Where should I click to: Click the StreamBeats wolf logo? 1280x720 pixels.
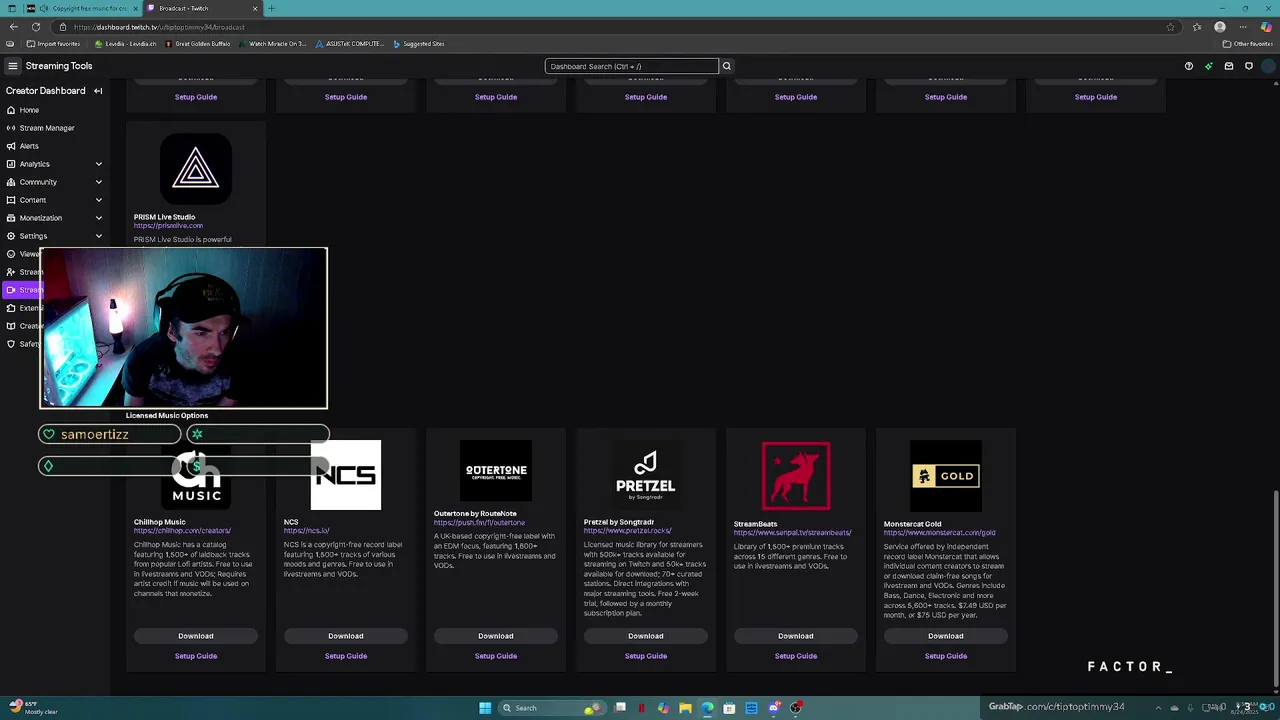point(796,475)
